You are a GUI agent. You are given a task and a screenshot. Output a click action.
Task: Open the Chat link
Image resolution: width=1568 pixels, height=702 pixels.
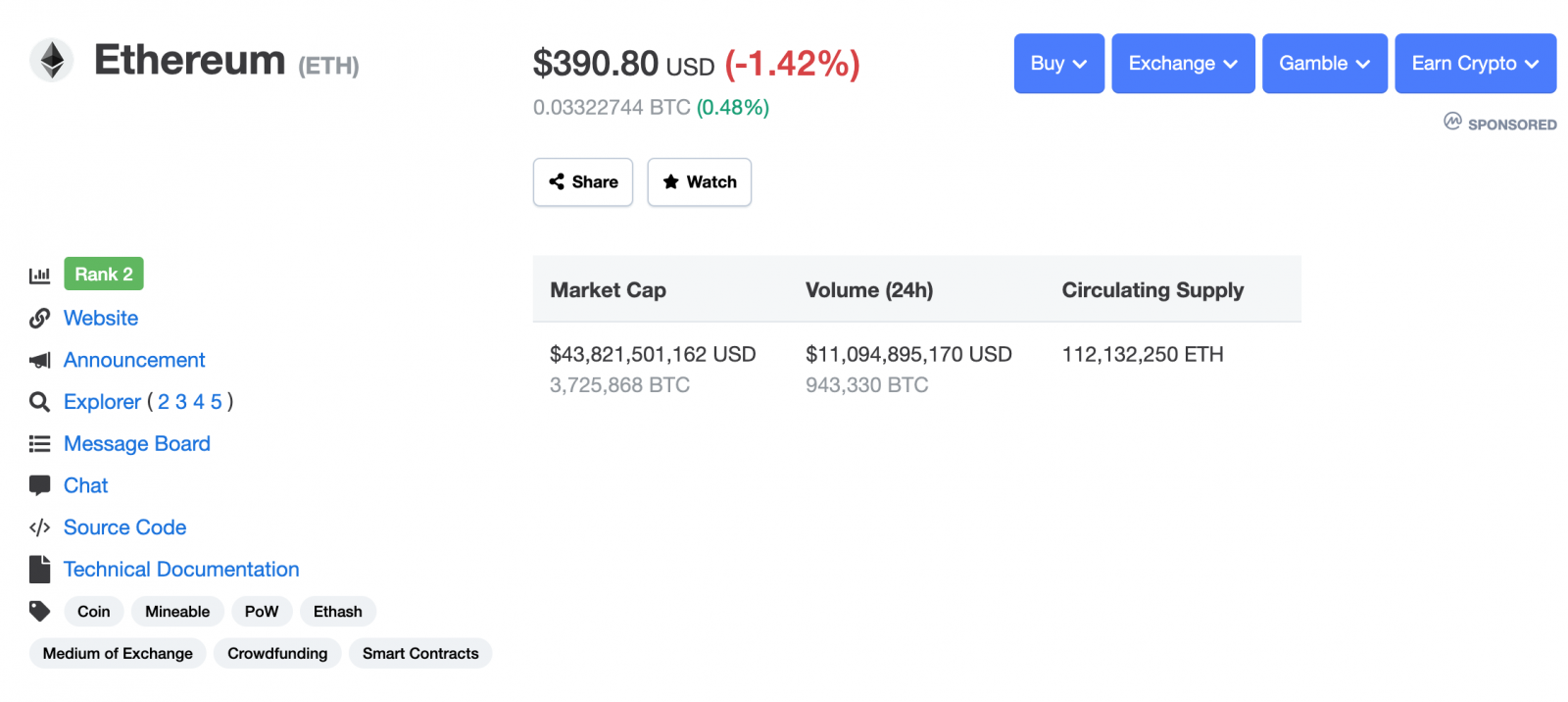[x=86, y=485]
